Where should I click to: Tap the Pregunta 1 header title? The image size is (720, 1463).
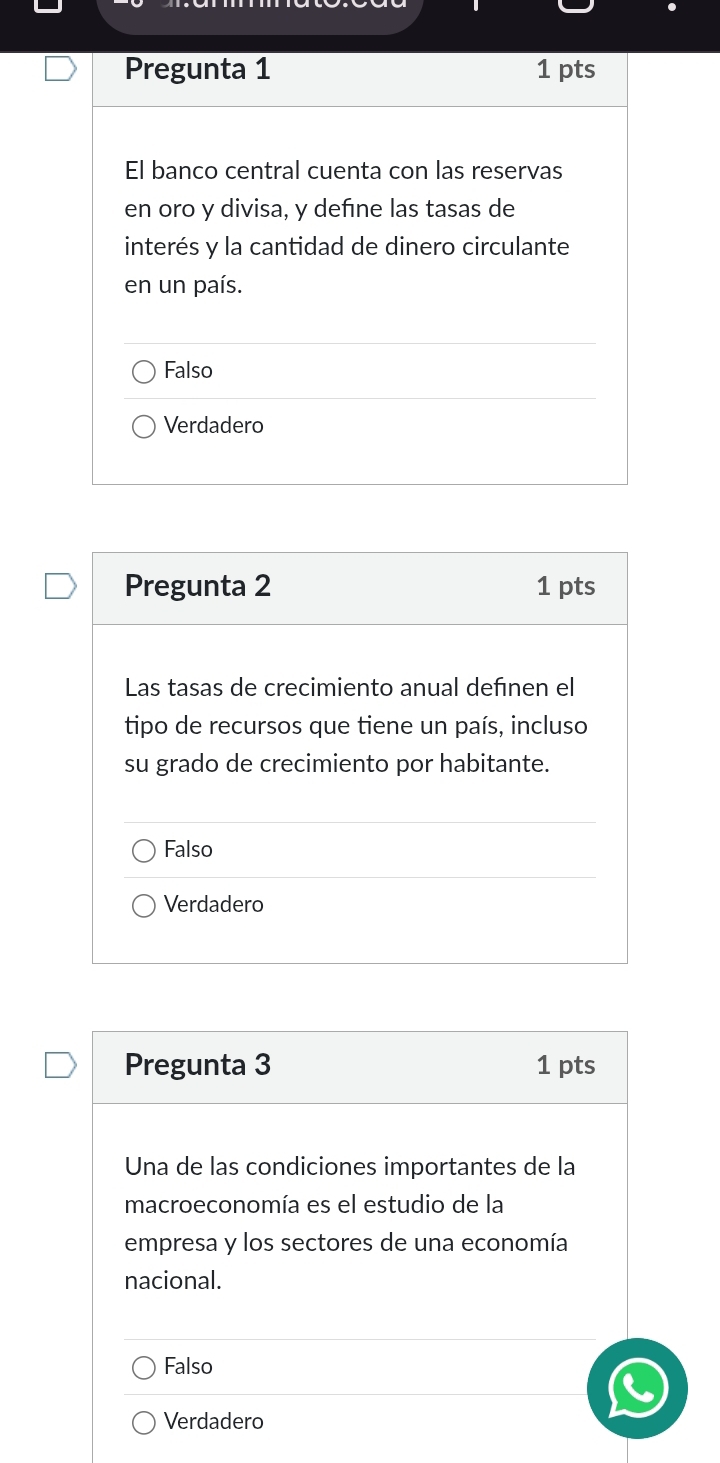(x=198, y=70)
